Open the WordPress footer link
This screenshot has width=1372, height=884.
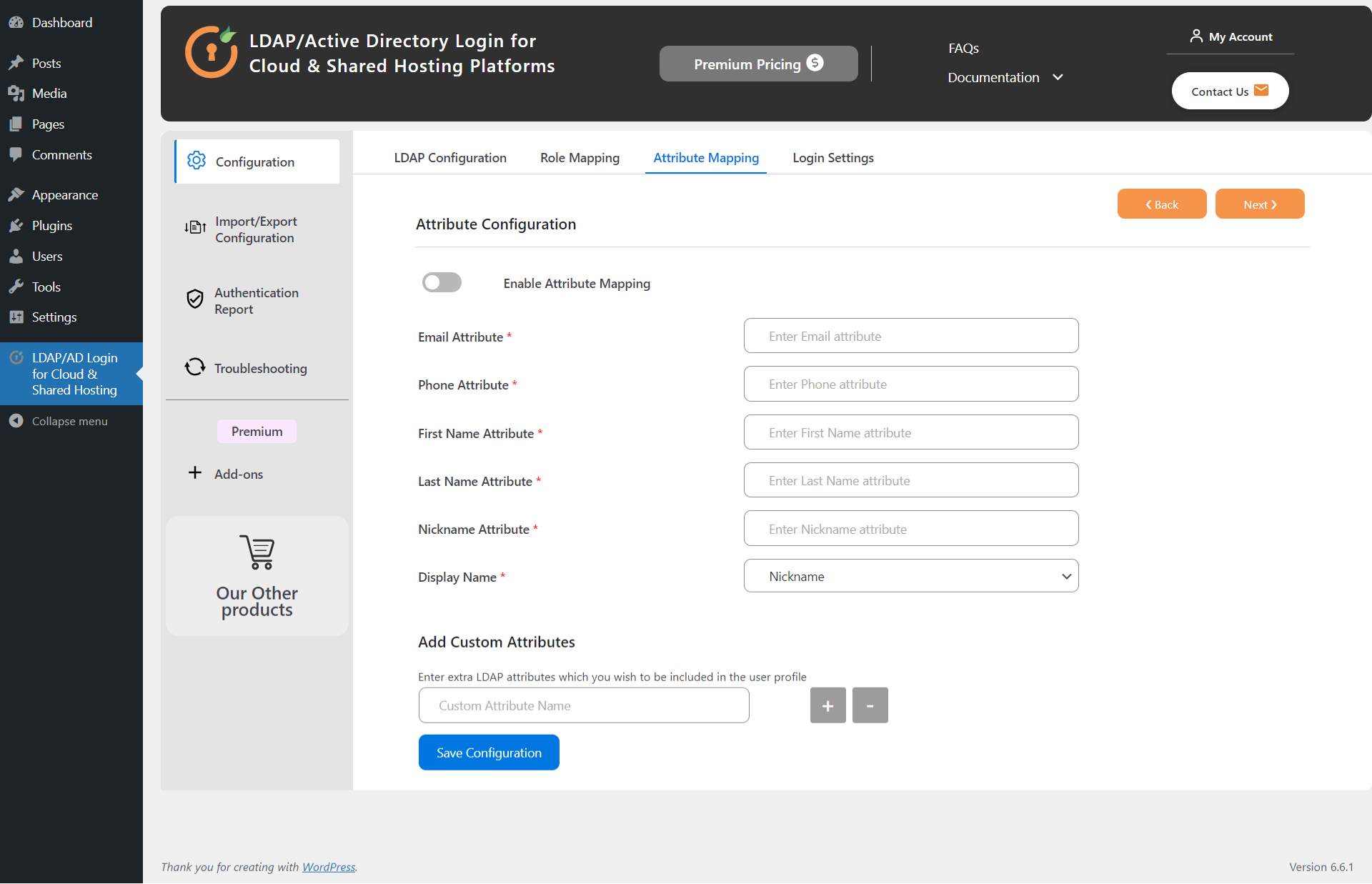(329, 866)
